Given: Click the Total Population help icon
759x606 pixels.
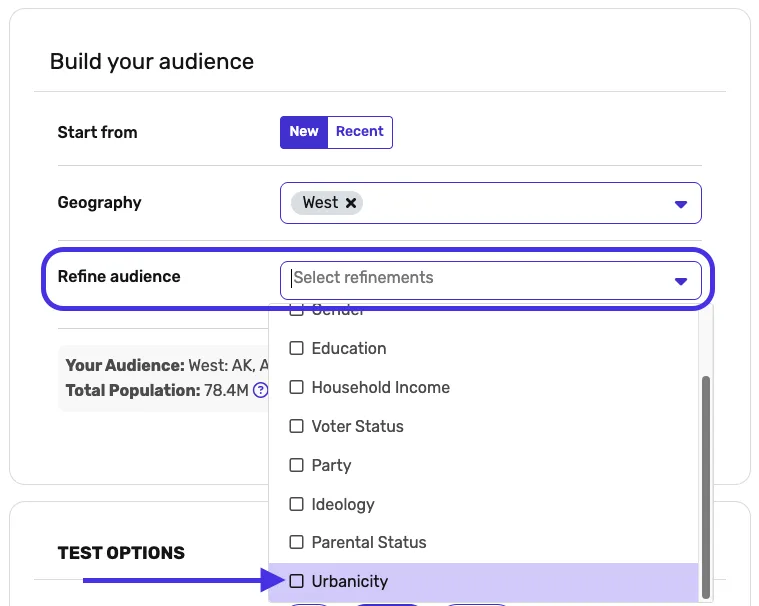Looking at the screenshot, I should pos(261,390).
